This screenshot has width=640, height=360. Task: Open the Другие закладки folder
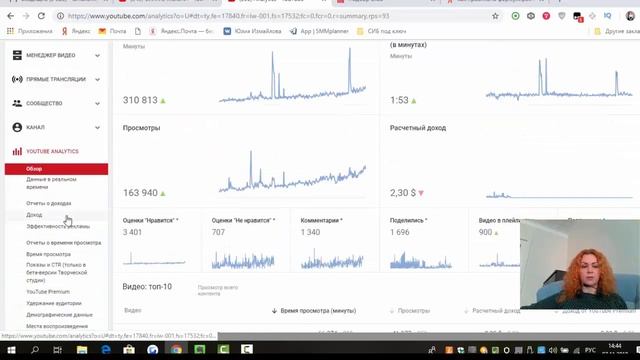coord(617,31)
